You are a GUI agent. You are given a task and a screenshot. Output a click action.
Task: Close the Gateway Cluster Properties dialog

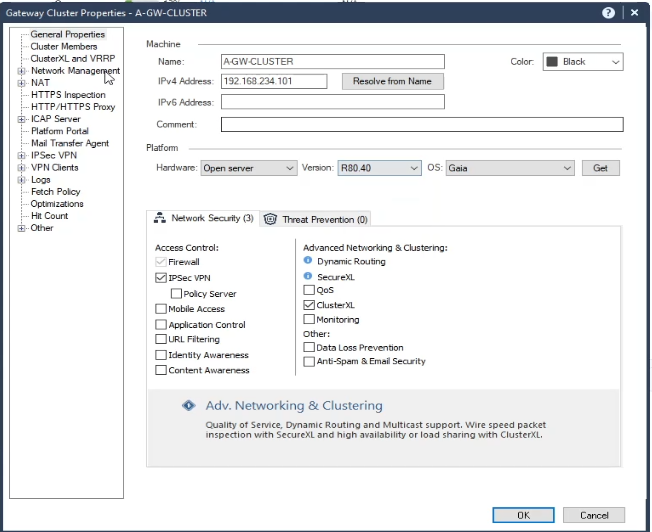635,13
